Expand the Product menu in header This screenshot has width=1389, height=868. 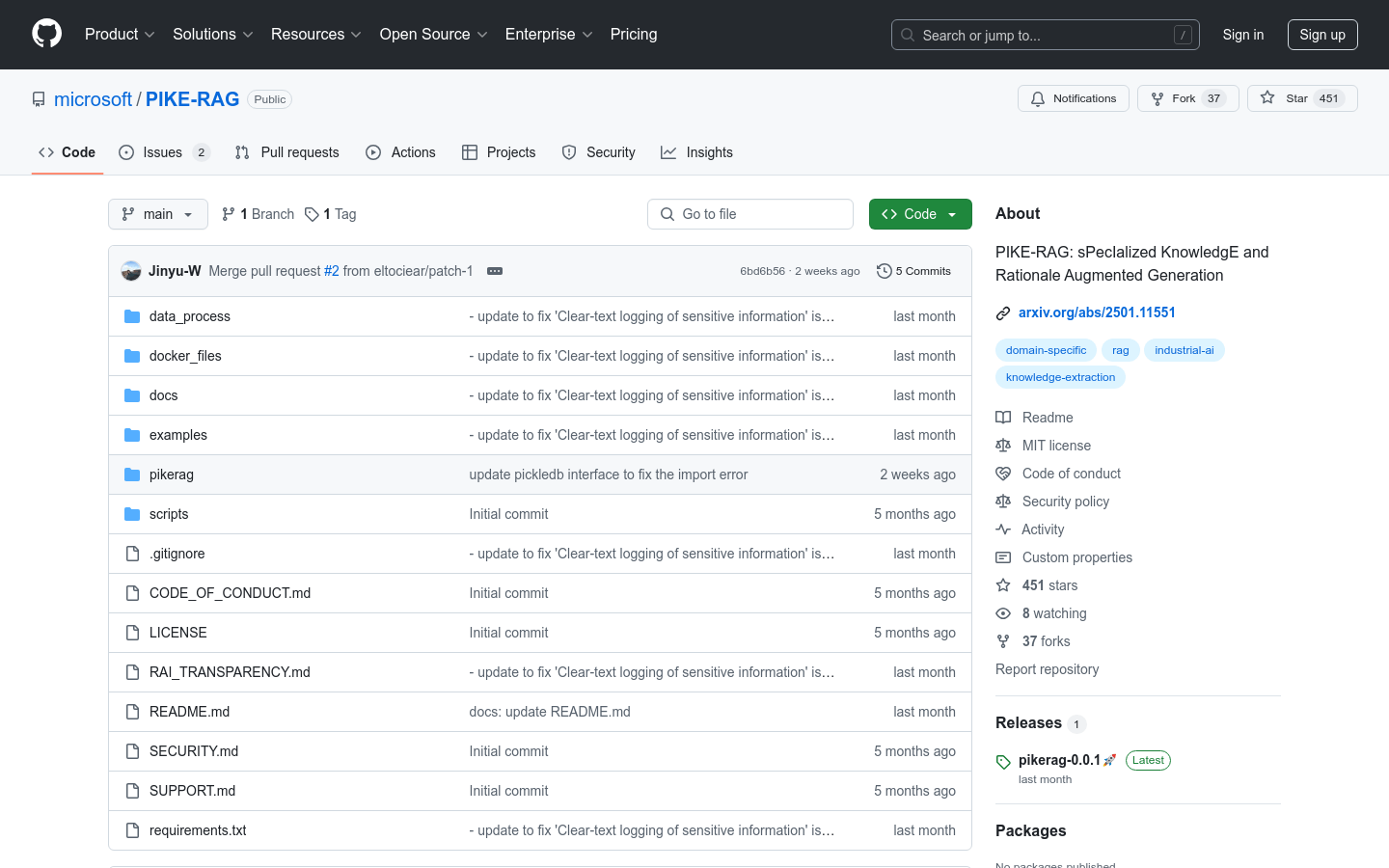pos(120,35)
